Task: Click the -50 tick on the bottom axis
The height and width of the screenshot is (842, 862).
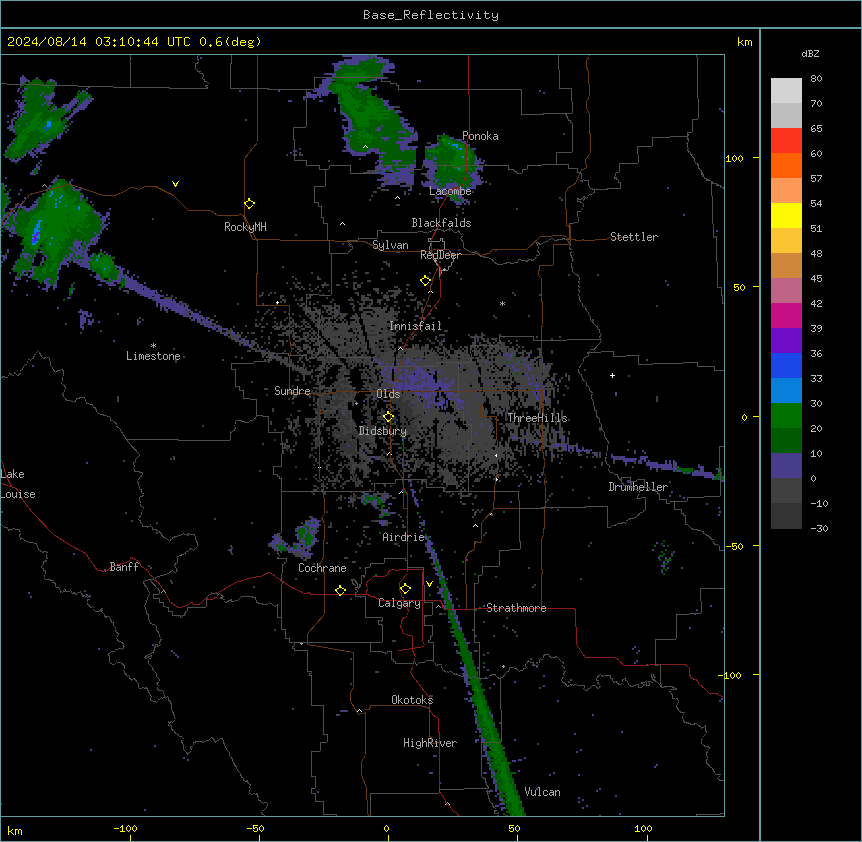Action: pyautogui.click(x=255, y=828)
